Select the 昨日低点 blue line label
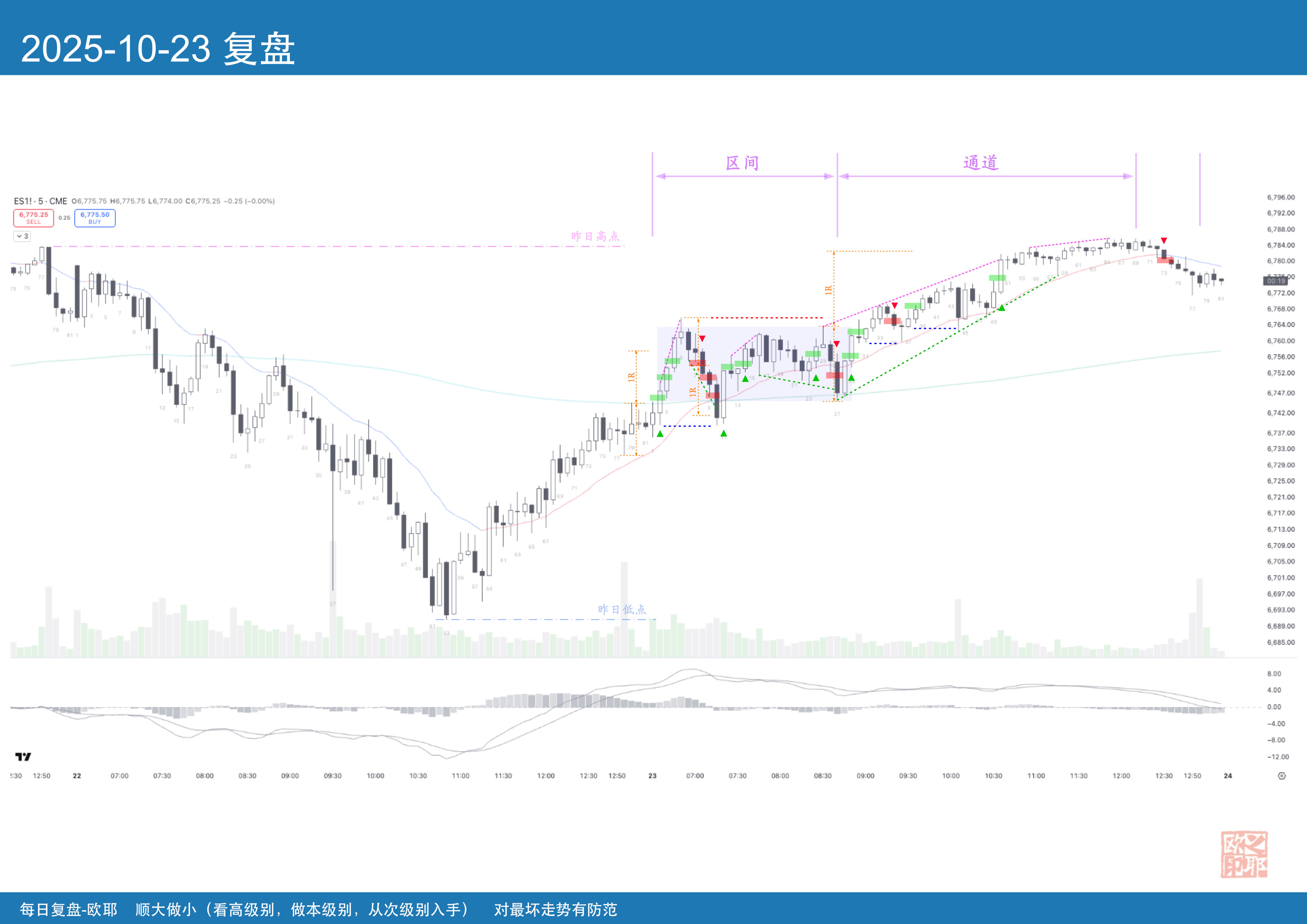This screenshot has height=924, width=1307. point(621,610)
